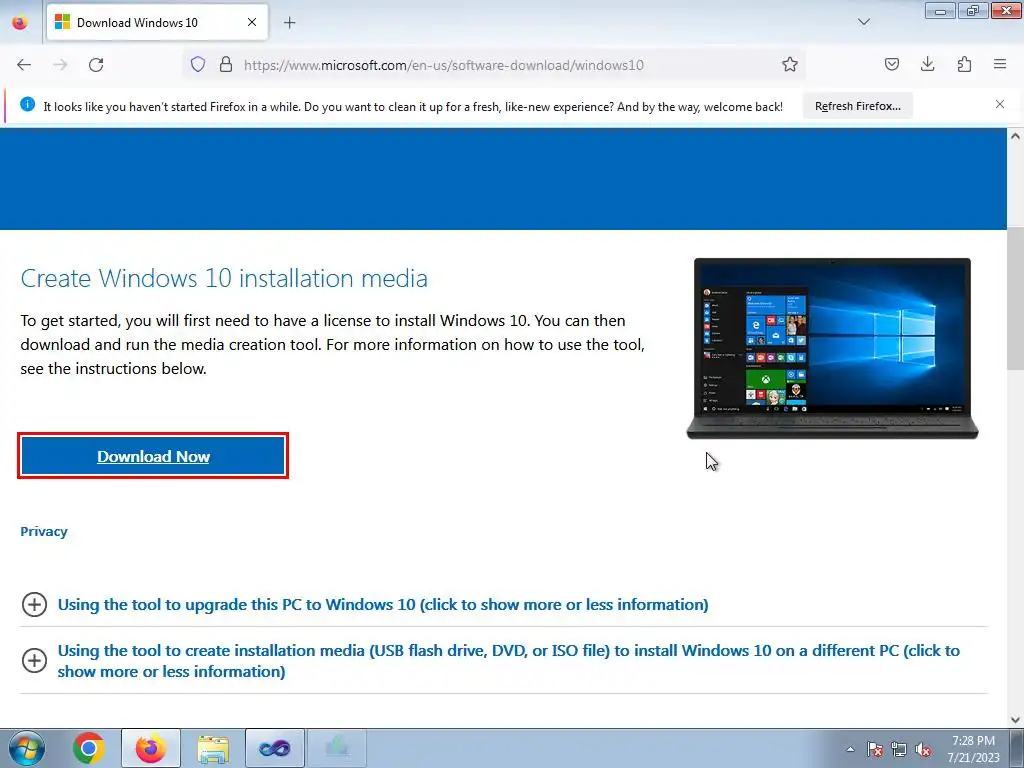Click the network status tray icon
This screenshot has height=768, width=1024.
click(899, 749)
